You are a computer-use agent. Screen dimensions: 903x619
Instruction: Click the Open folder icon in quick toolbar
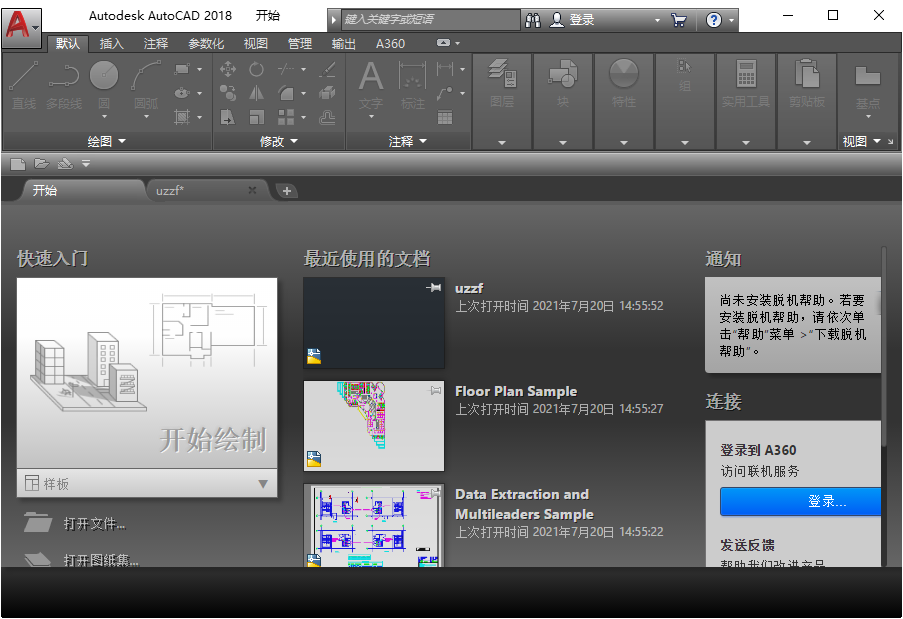click(x=41, y=164)
